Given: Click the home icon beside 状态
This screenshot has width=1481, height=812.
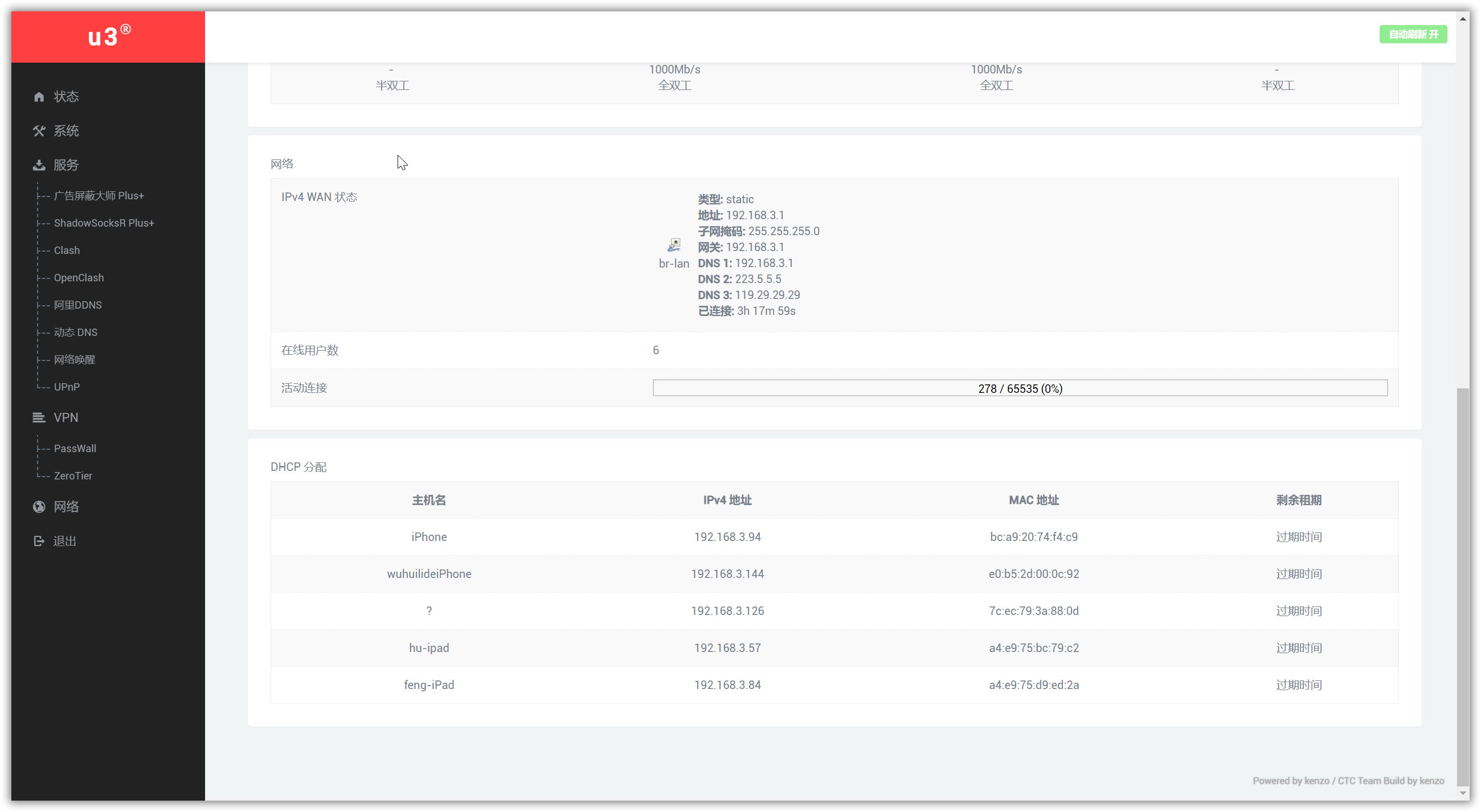Looking at the screenshot, I should (39, 97).
